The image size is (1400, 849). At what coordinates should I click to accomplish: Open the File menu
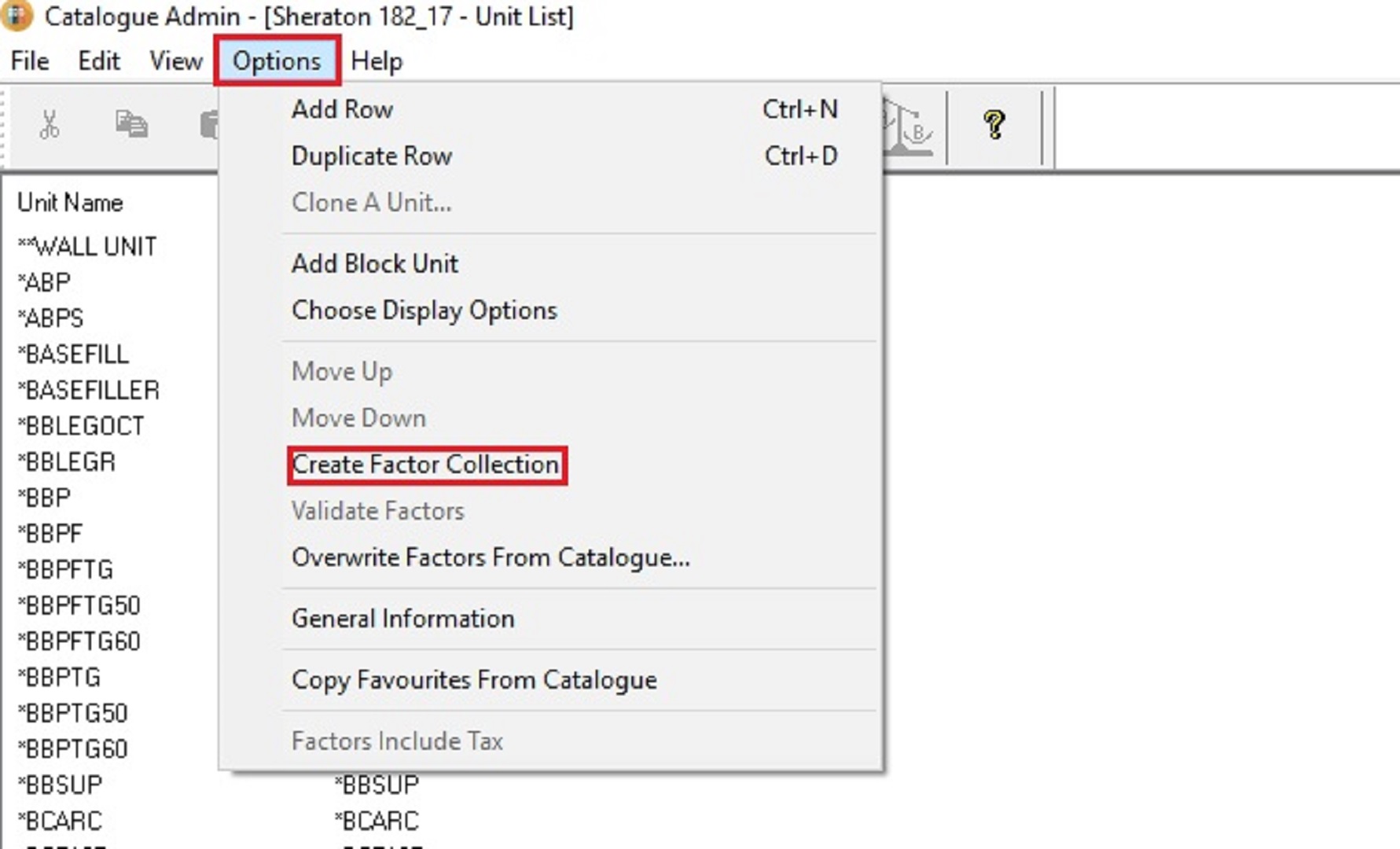tap(30, 61)
